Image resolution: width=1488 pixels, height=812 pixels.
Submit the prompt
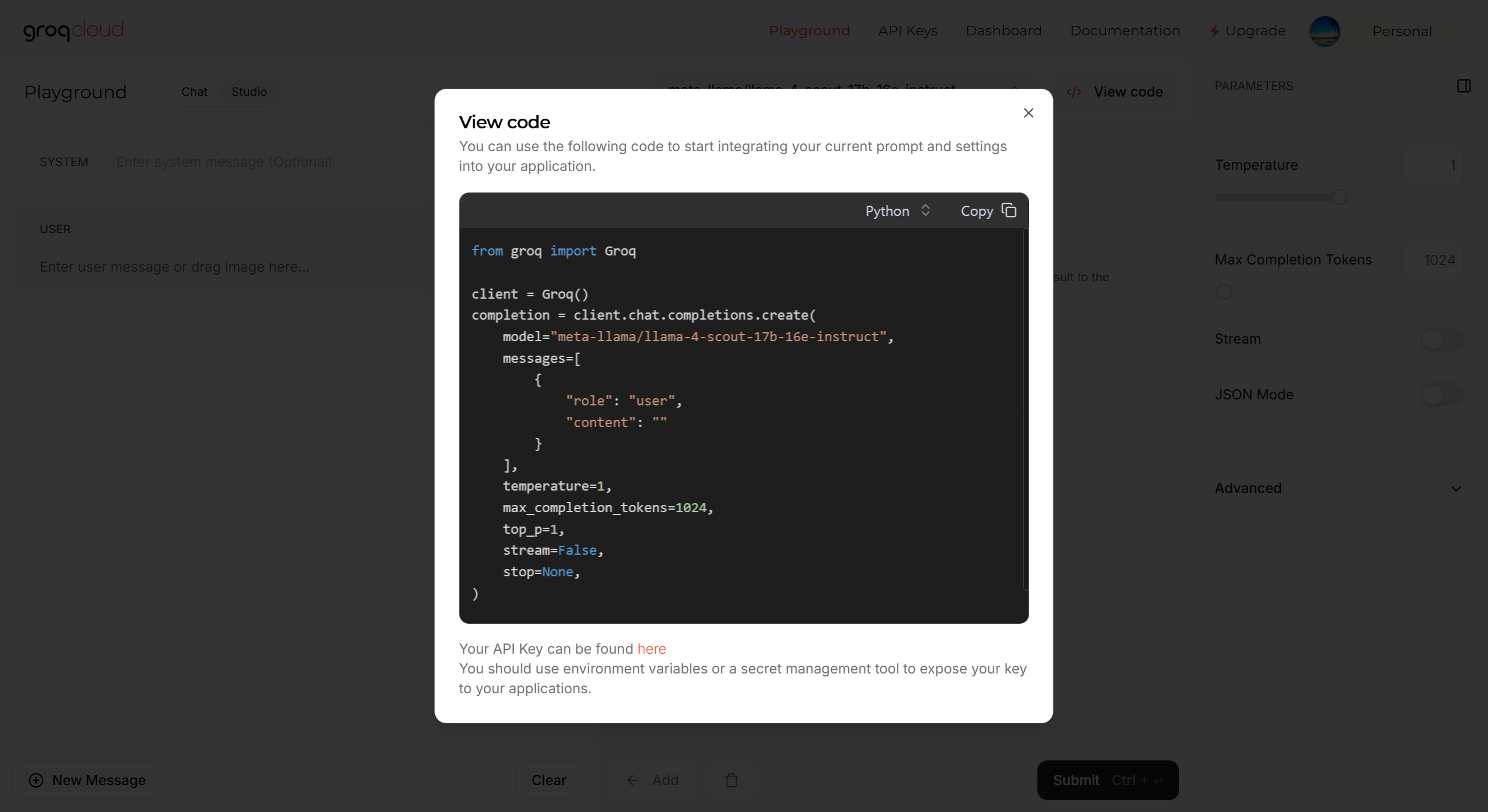(x=1108, y=780)
